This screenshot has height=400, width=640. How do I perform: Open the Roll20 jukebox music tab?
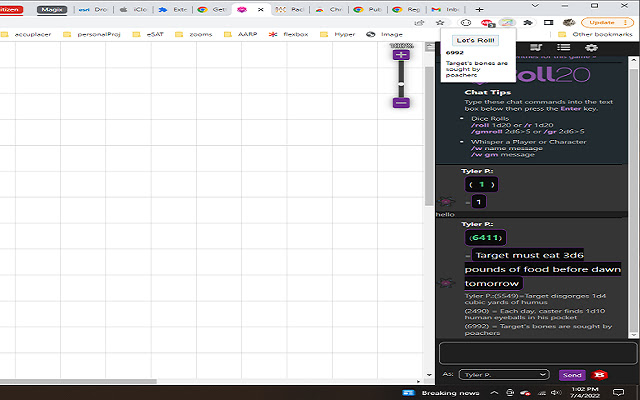pyautogui.click(x=537, y=48)
